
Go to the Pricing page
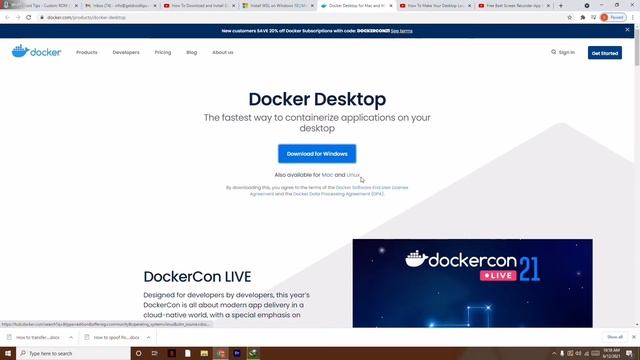pos(163,53)
